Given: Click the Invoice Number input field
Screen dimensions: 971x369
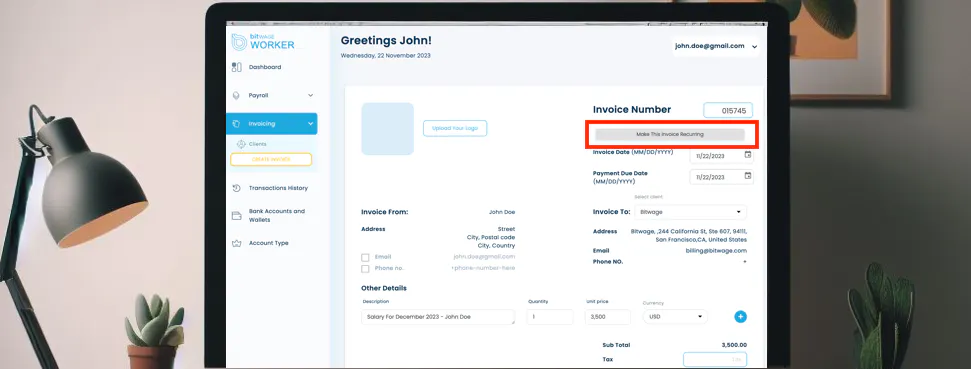Looking at the screenshot, I should click(728, 110).
